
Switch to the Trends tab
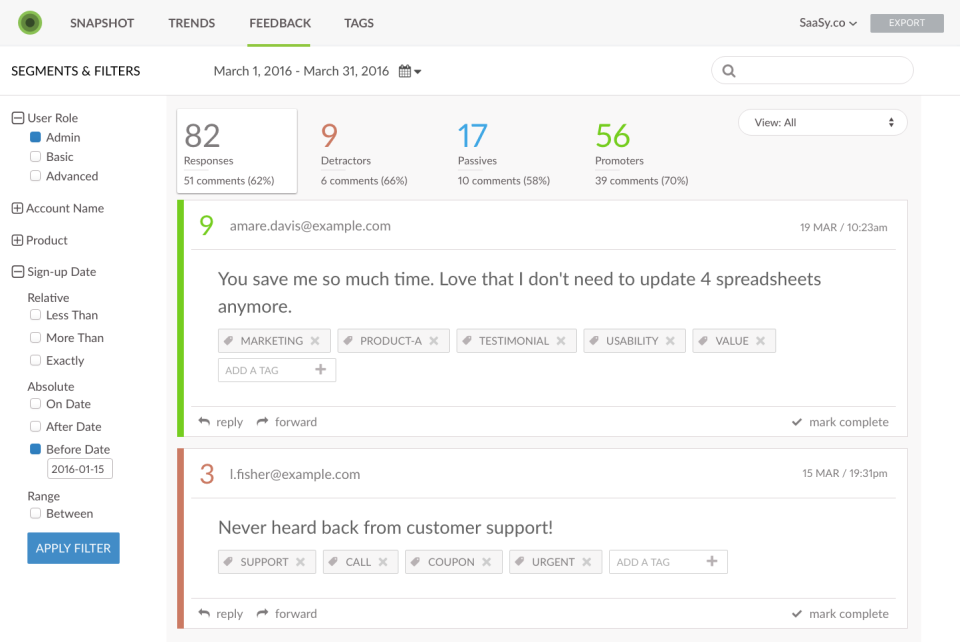click(x=191, y=23)
